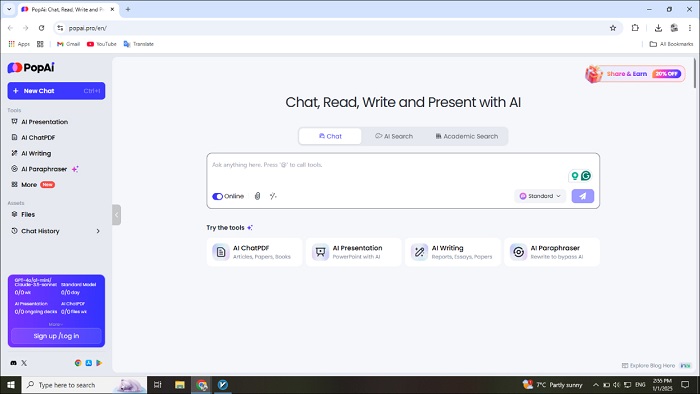Open the Apps bookmark shortcut
700x394 pixels.
coord(19,44)
